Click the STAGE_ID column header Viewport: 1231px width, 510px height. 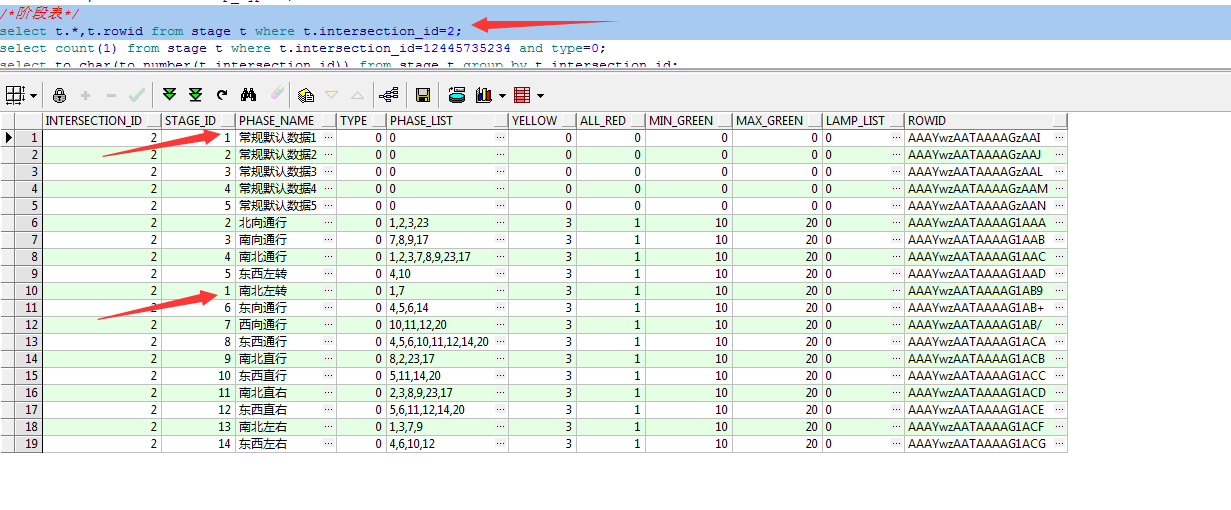coord(190,121)
